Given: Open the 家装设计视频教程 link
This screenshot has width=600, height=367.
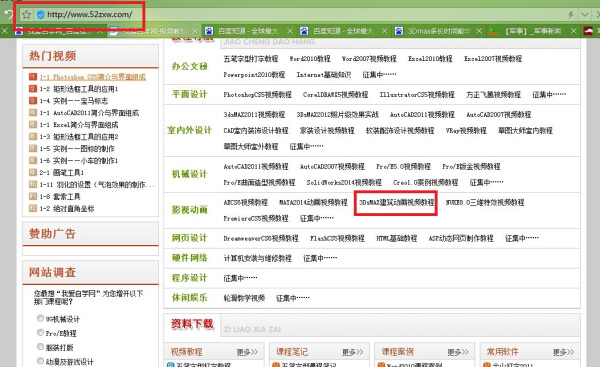Looking at the screenshot, I should point(327,130).
